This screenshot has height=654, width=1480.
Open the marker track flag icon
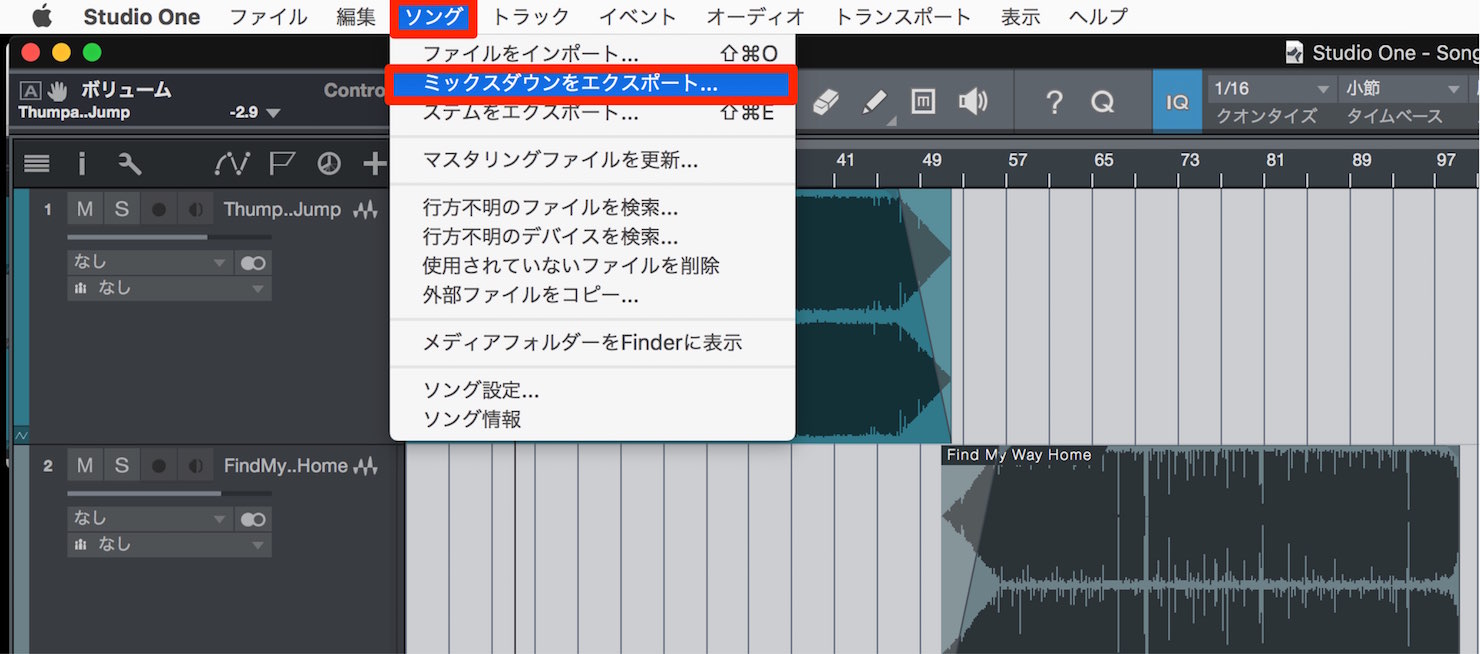click(x=283, y=164)
